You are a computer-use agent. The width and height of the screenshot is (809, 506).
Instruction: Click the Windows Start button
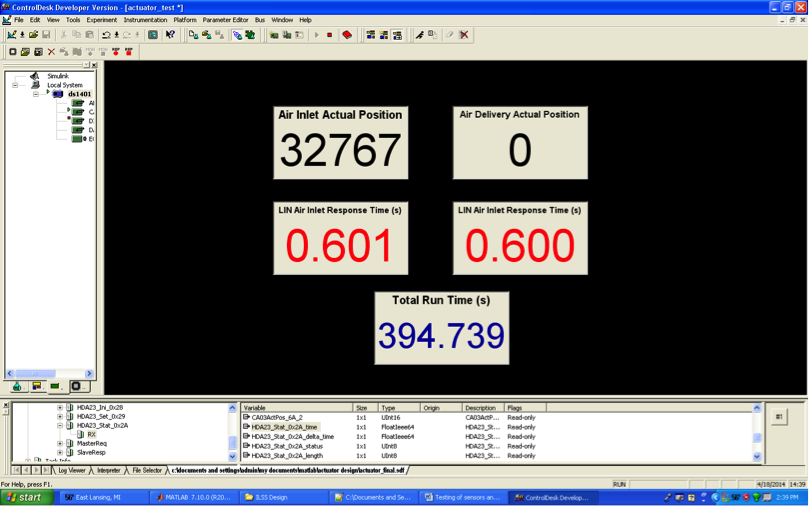(27, 497)
